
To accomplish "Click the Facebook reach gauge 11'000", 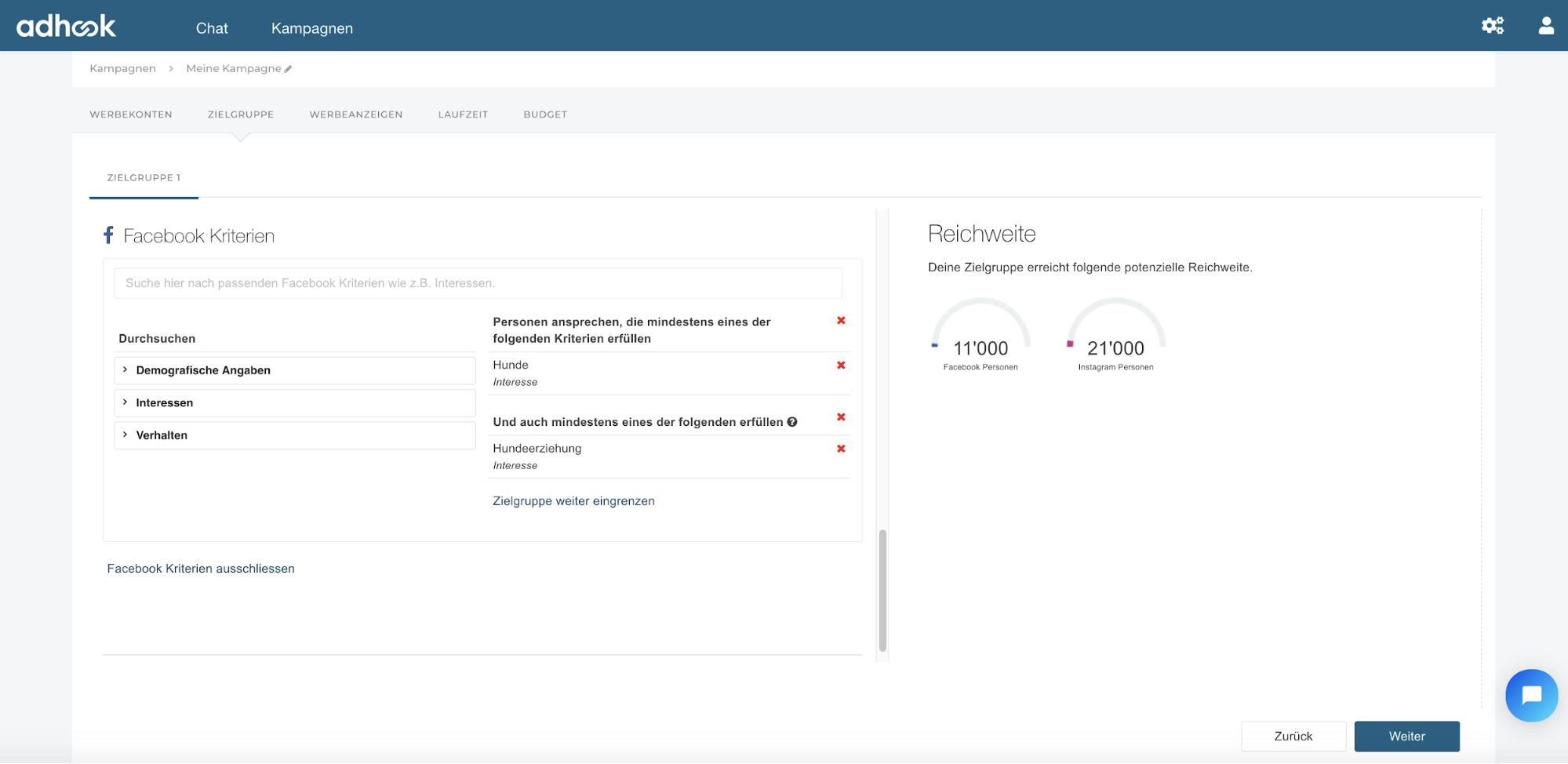I will coord(980,333).
